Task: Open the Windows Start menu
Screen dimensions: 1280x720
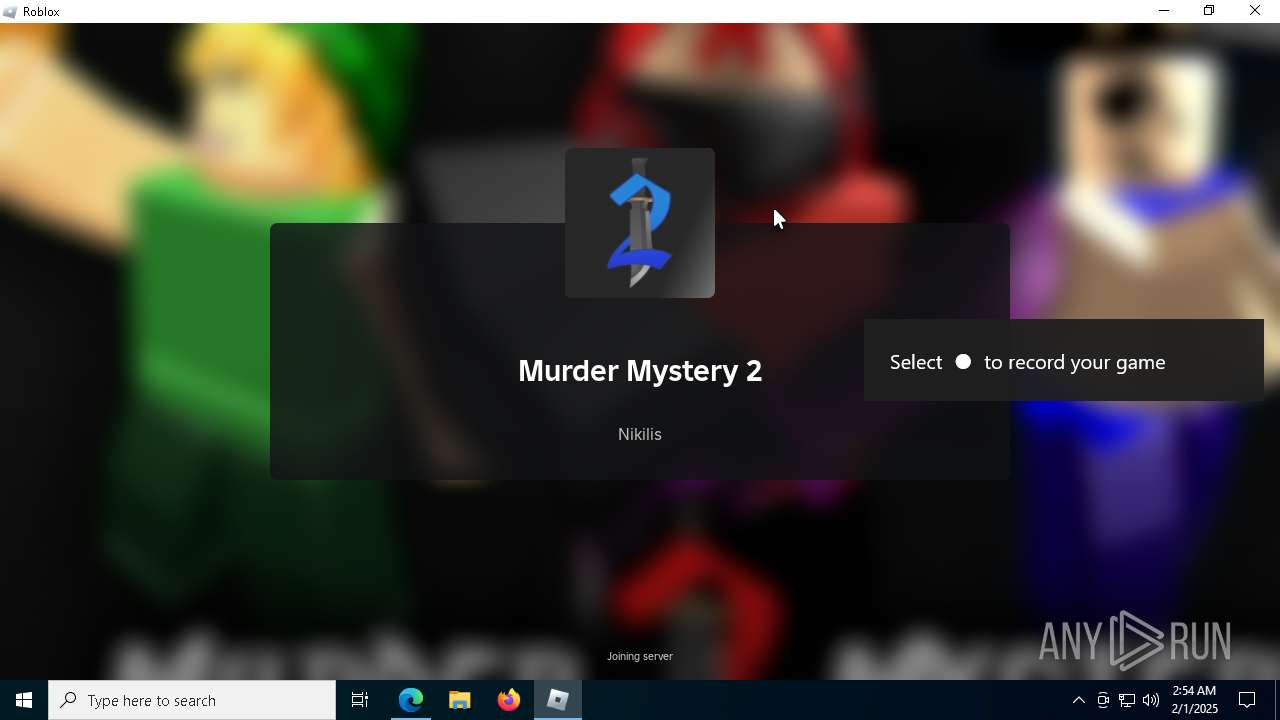Action: coord(24,700)
